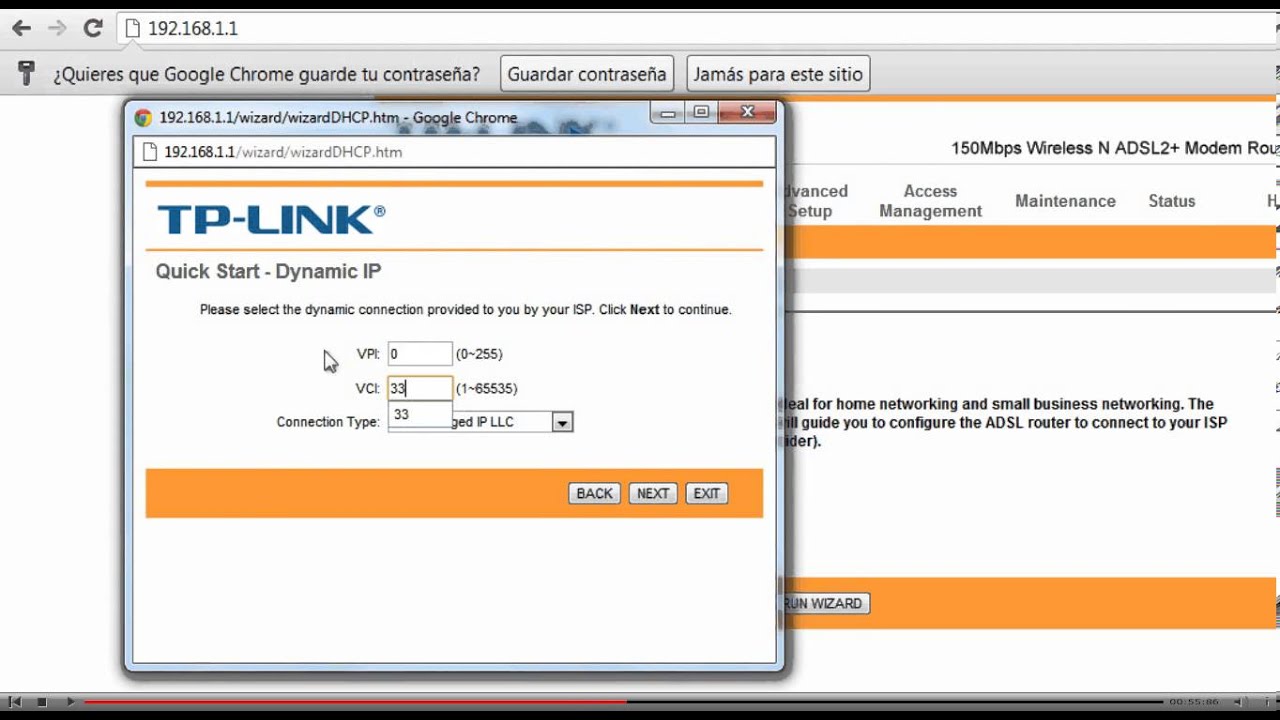Click the VPI range hint (0~255)

point(479,354)
